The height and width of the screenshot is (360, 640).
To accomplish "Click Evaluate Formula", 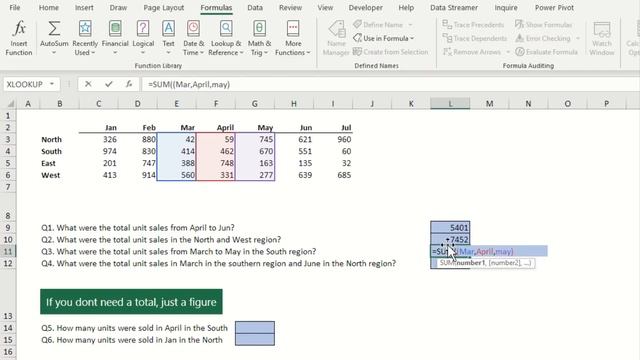I will [547, 52].
